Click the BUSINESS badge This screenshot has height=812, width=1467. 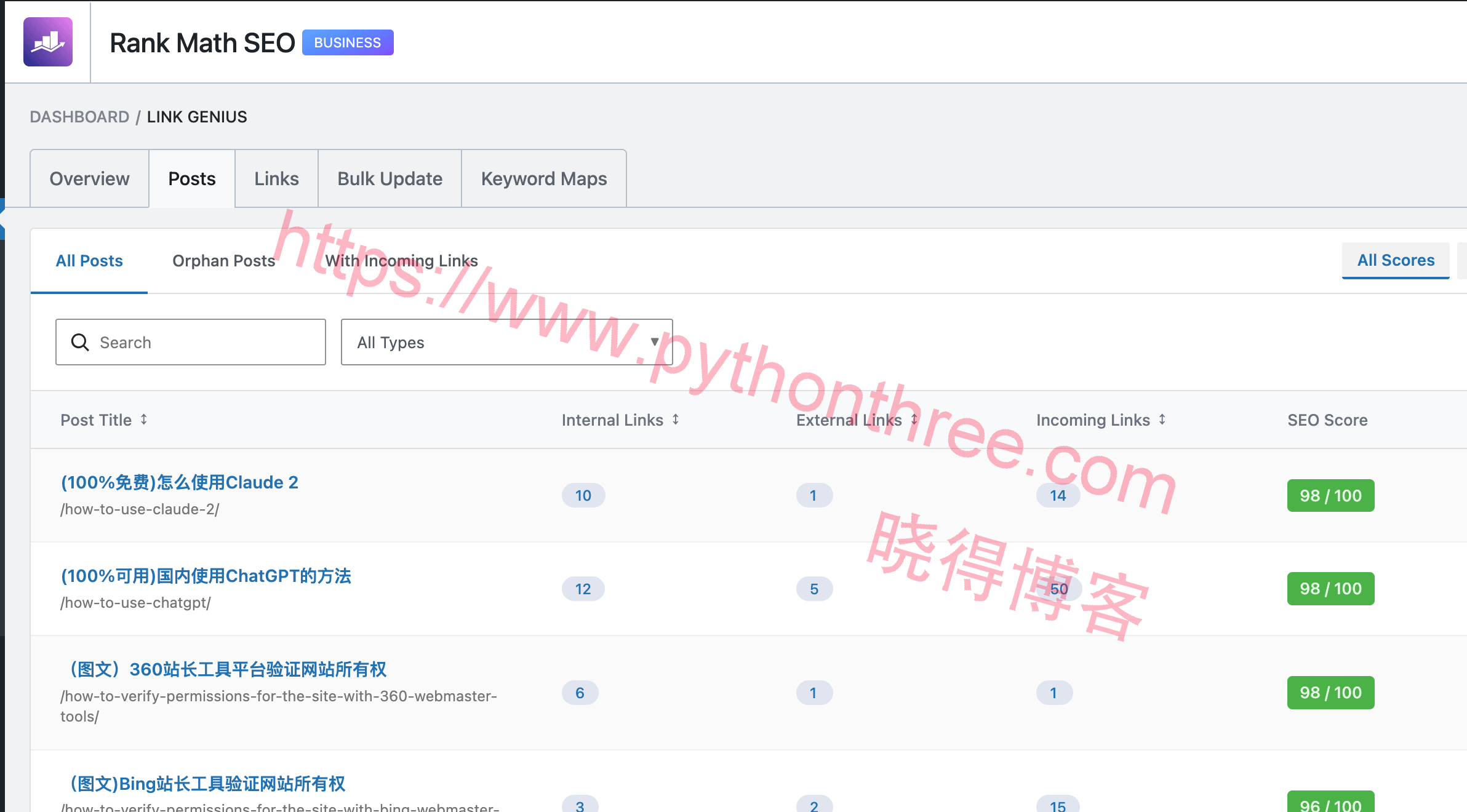click(x=348, y=42)
